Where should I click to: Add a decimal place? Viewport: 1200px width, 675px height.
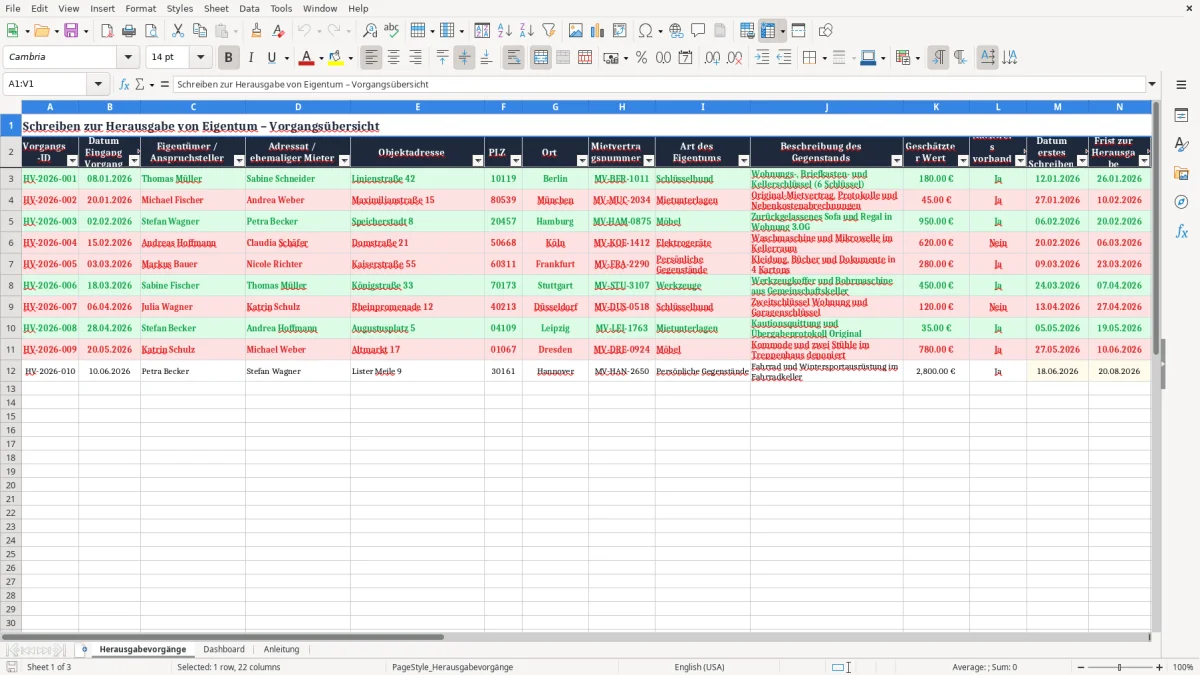(x=712, y=58)
